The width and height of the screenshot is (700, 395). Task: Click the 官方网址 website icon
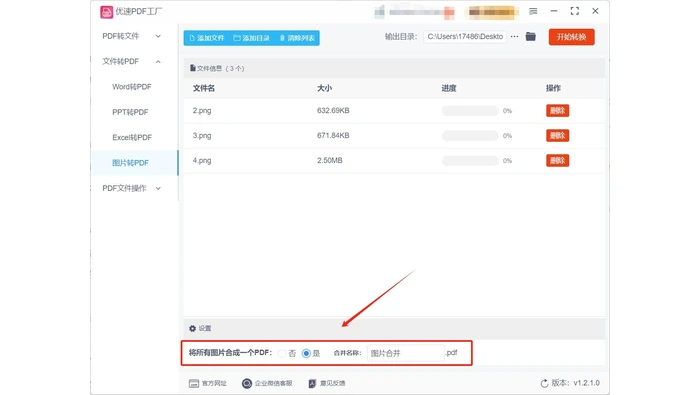[194, 383]
